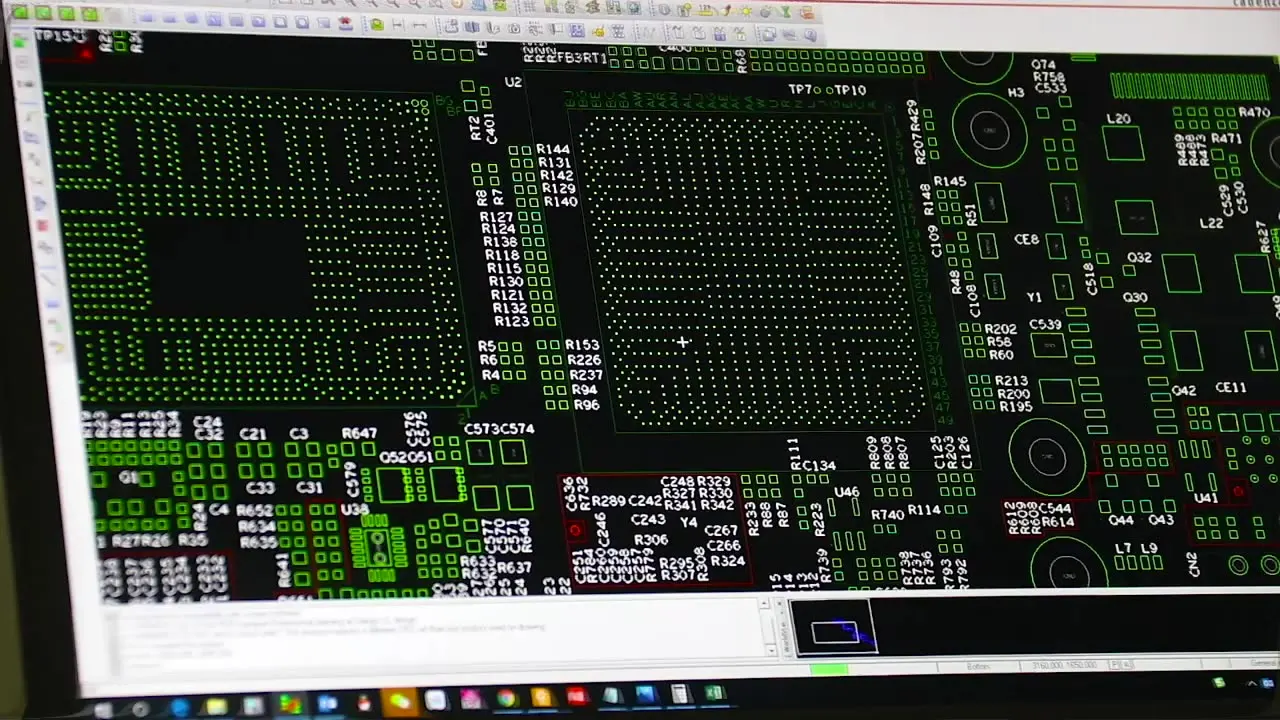Select the C573 capacitor label
The image size is (1280, 720).
coord(482,430)
